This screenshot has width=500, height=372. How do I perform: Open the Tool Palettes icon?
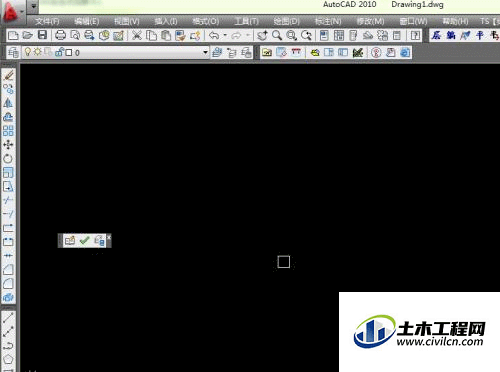pyautogui.click(x=353, y=35)
